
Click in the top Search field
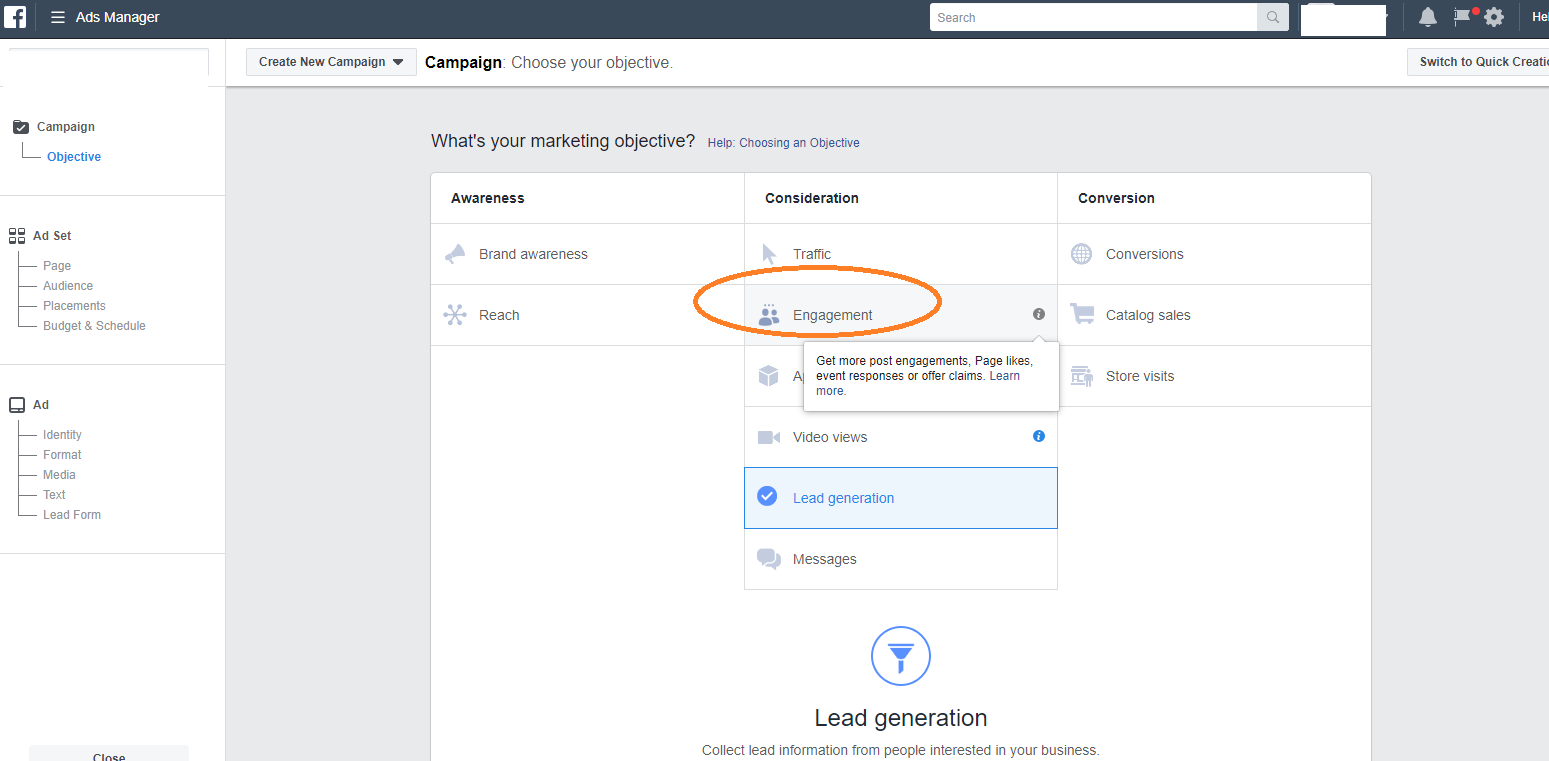click(1093, 17)
